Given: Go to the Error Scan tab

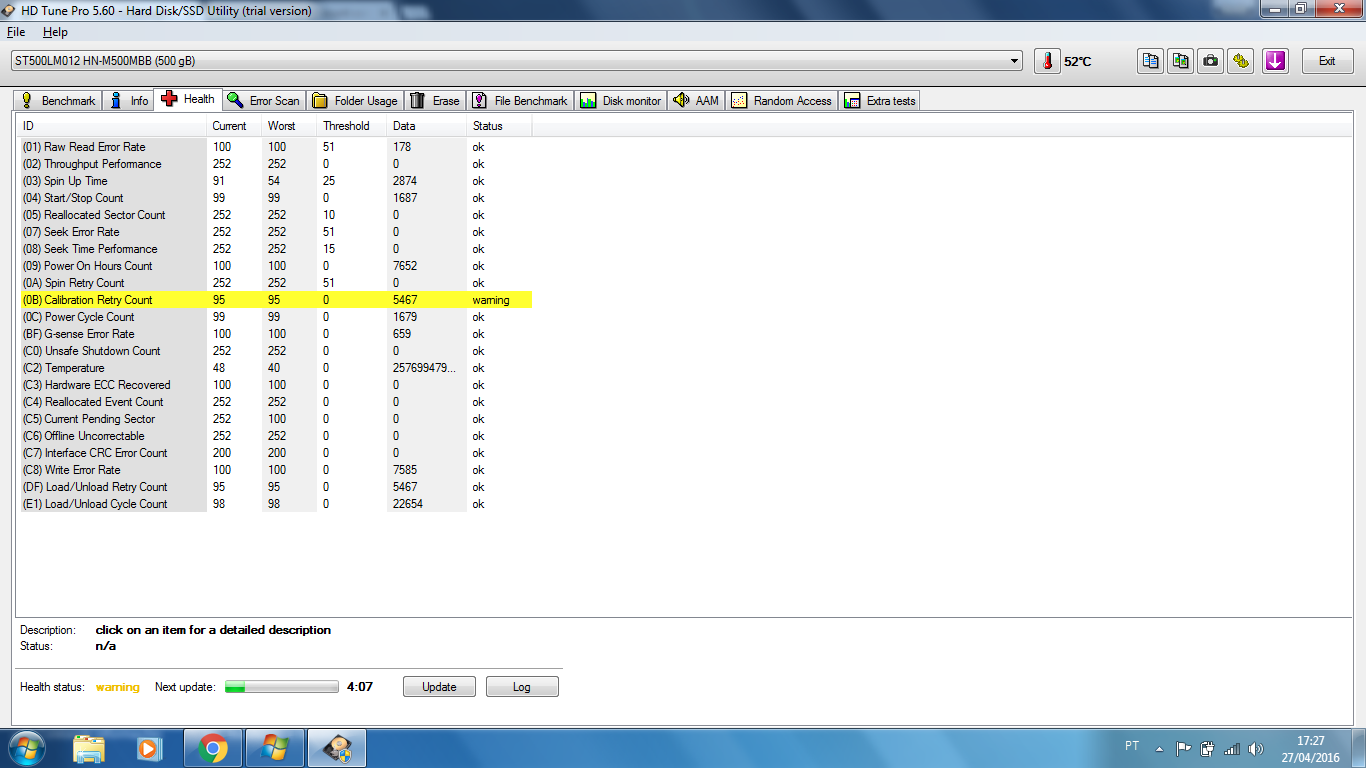Looking at the screenshot, I should [x=263, y=100].
